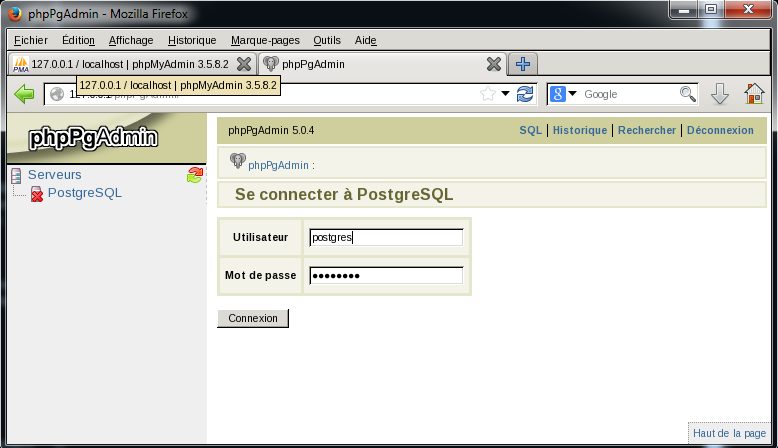This screenshot has width=778, height=448.
Task: Click the PostgreSQL server icon in tree
Action: [37, 193]
